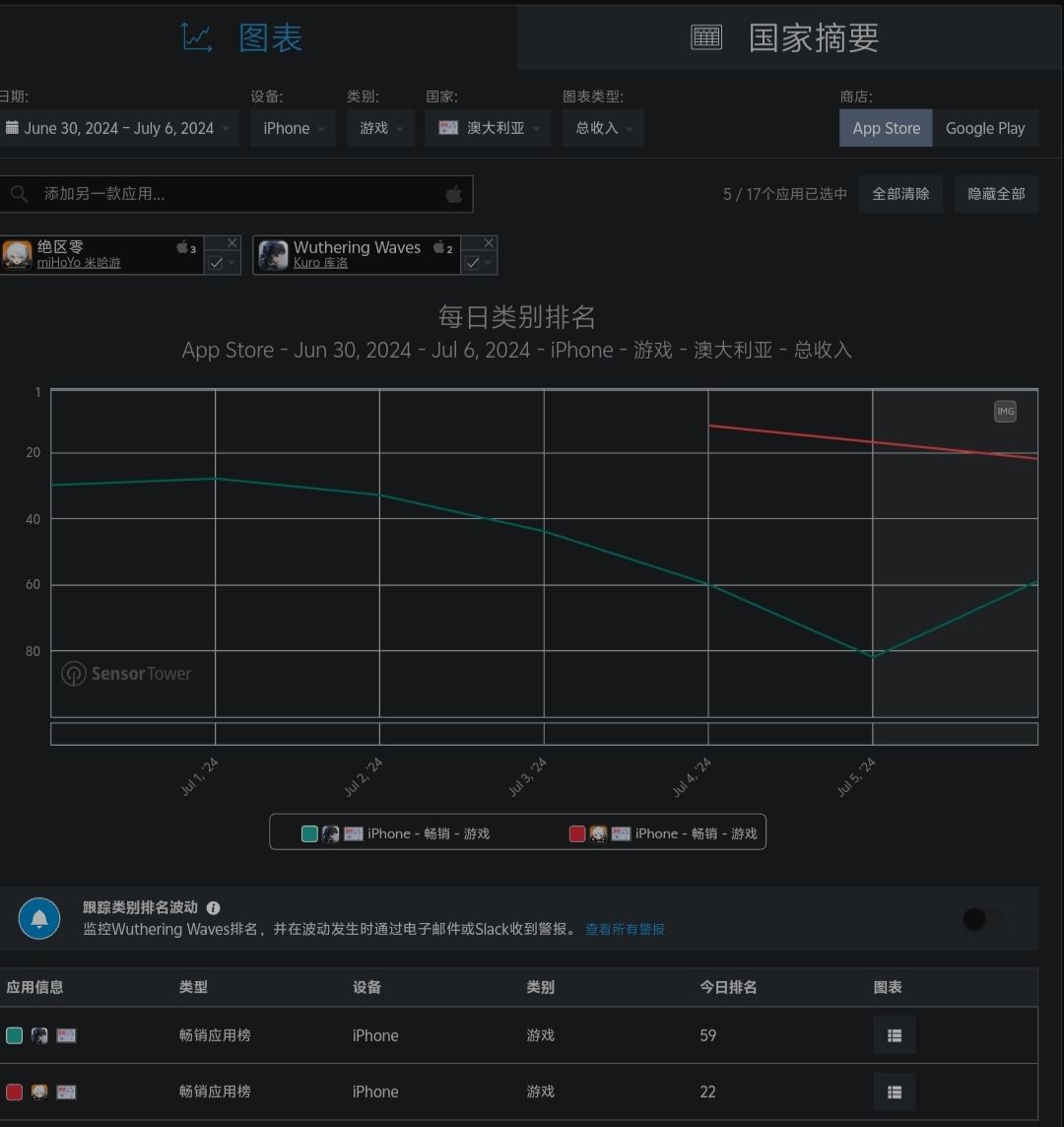Click the 隐藏全部 button
Screen dimensions: 1064x1127
(996, 194)
